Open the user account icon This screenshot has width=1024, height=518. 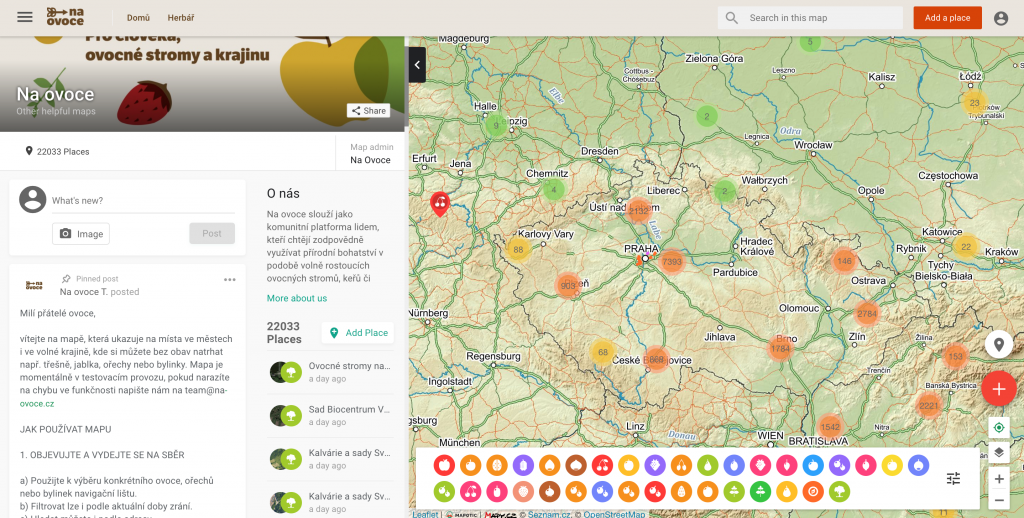[1001, 18]
